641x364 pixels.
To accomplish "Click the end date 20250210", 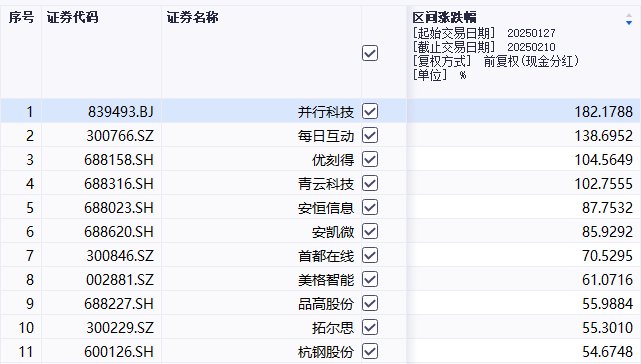I will (531, 47).
